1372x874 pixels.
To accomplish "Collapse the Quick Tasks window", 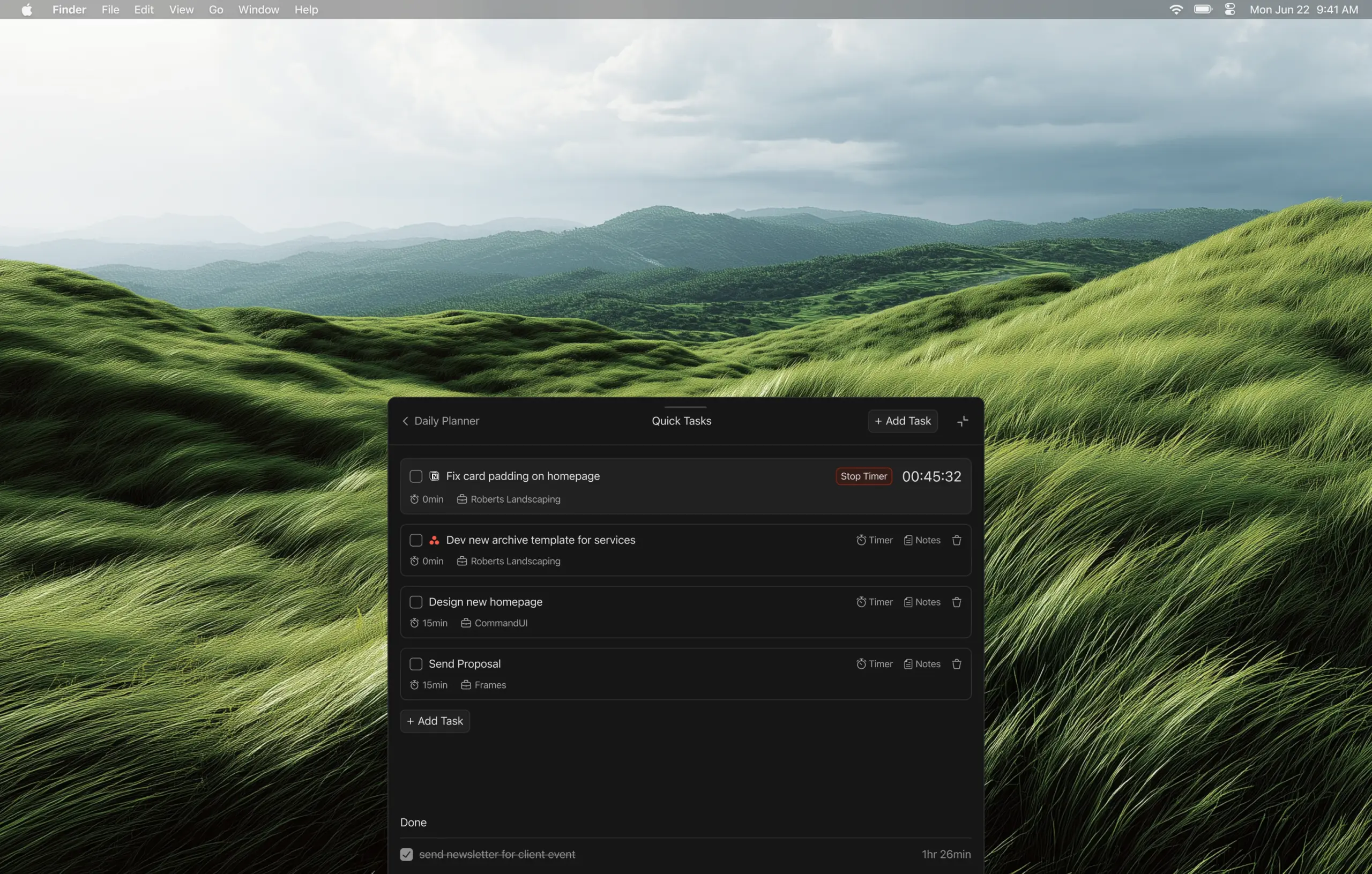I will 963,421.
